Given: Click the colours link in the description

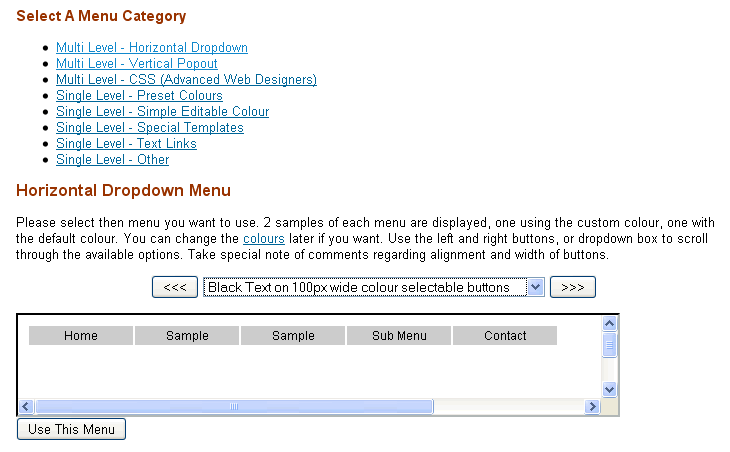Looking at the screenshot, I should (264, 239).
